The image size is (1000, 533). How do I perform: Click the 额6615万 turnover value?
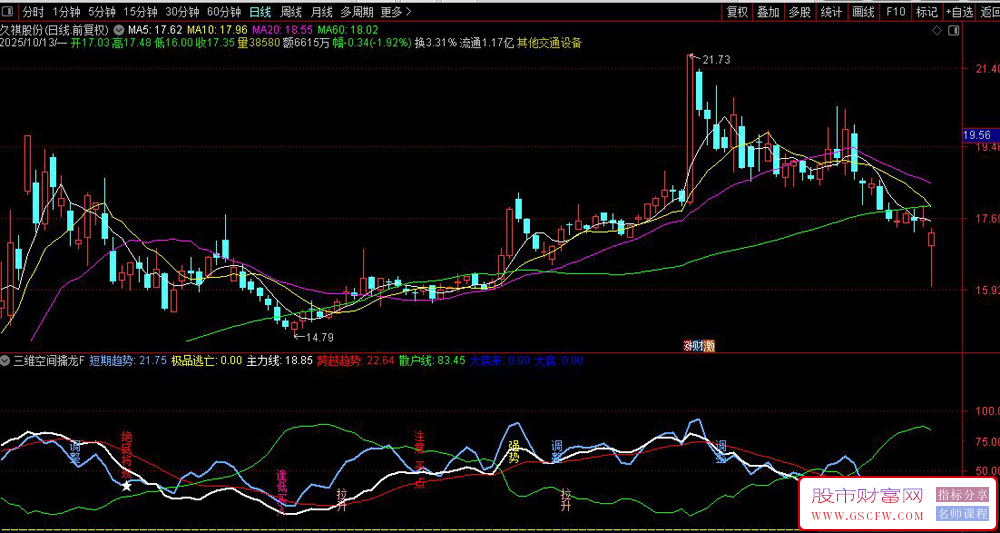click(x=305, y=43)
